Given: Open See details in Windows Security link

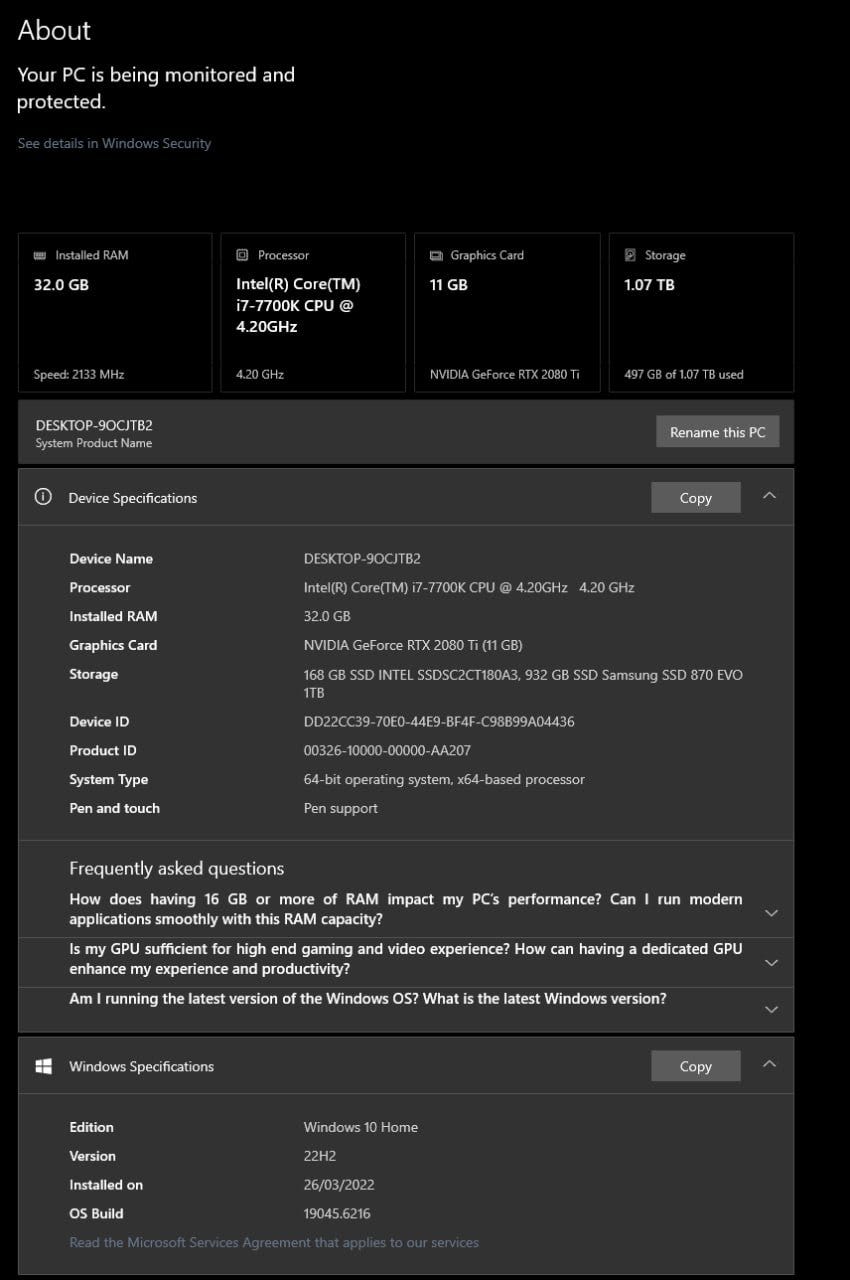Looking at the screenshot, I should [x=114, y=143].
